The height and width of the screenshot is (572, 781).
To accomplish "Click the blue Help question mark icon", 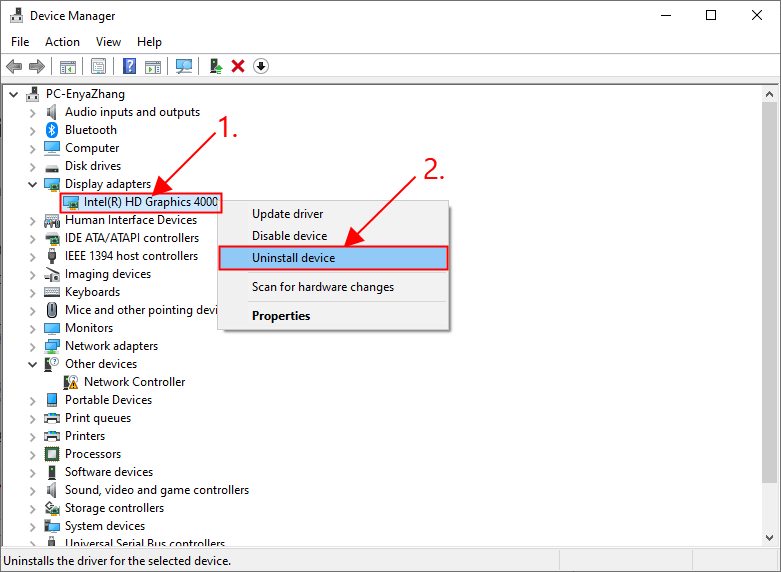I will point(129,66).
